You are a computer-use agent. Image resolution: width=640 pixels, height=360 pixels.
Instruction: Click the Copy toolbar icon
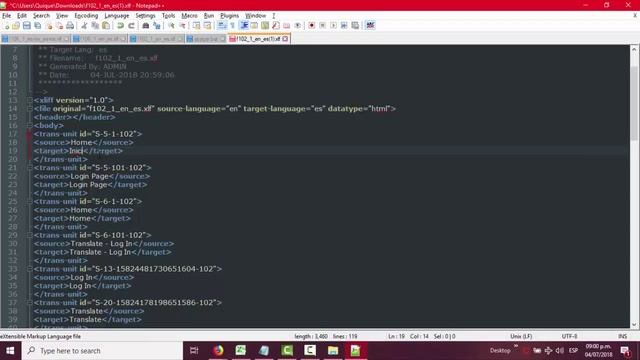(x=95, y=25)
